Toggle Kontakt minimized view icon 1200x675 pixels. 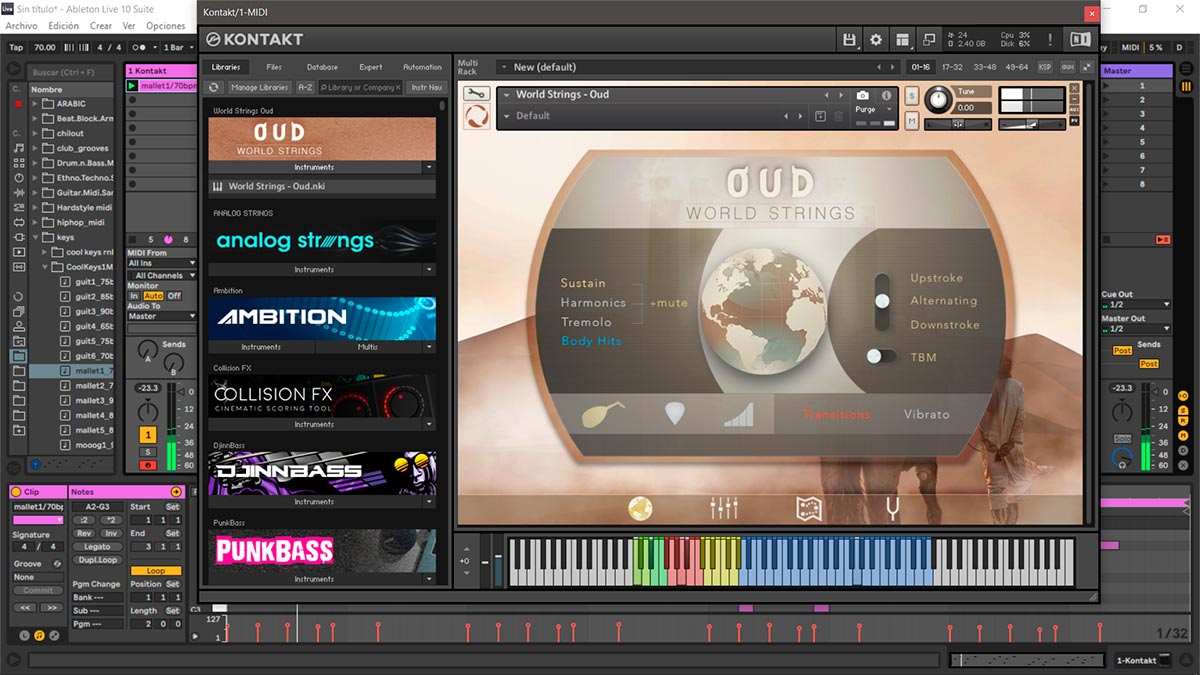pos(929,40)
